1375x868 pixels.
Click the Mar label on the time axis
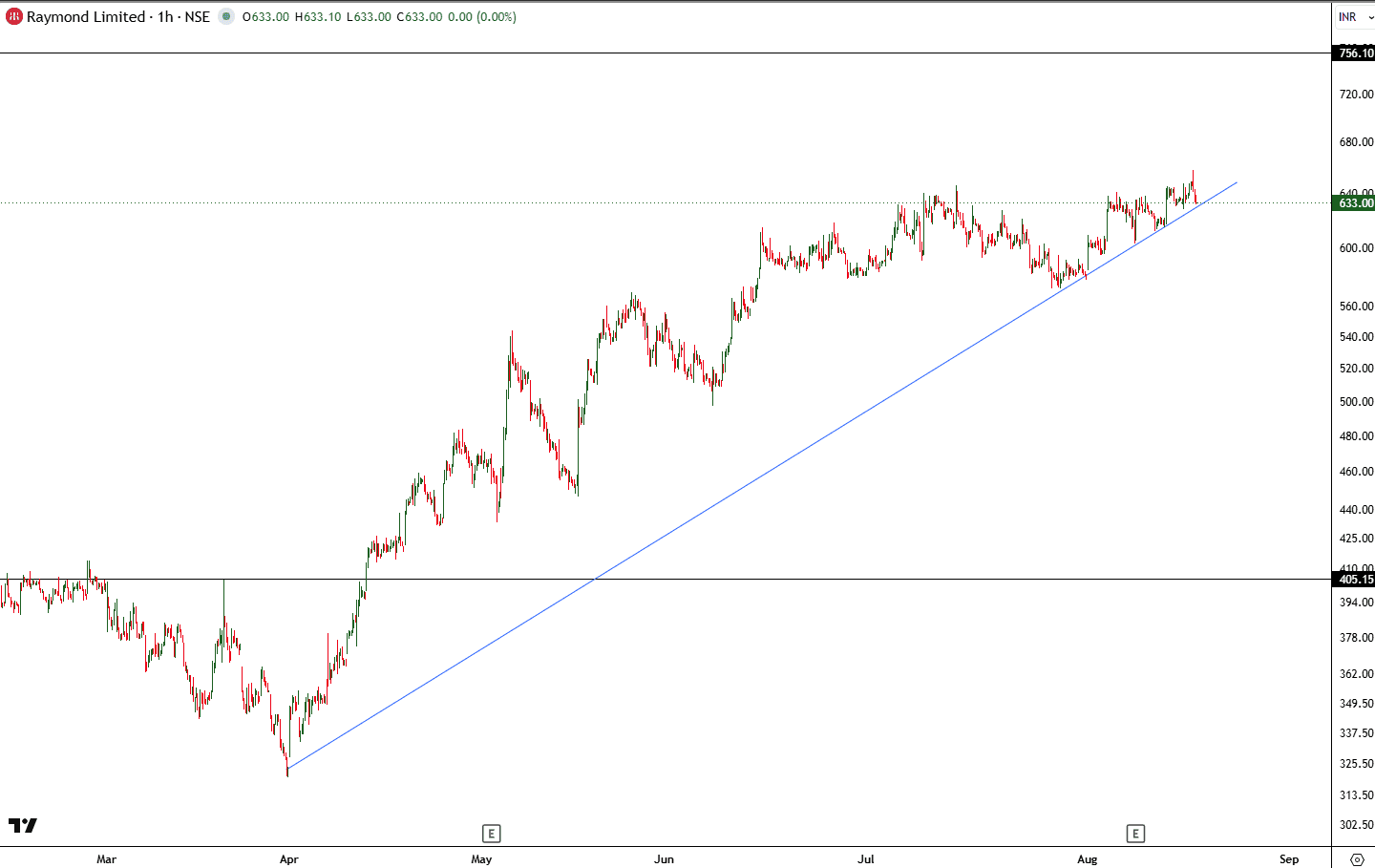106,858
